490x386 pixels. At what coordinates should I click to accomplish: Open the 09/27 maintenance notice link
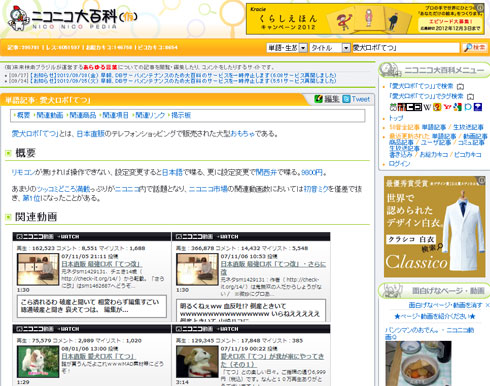tap(183, 75)
